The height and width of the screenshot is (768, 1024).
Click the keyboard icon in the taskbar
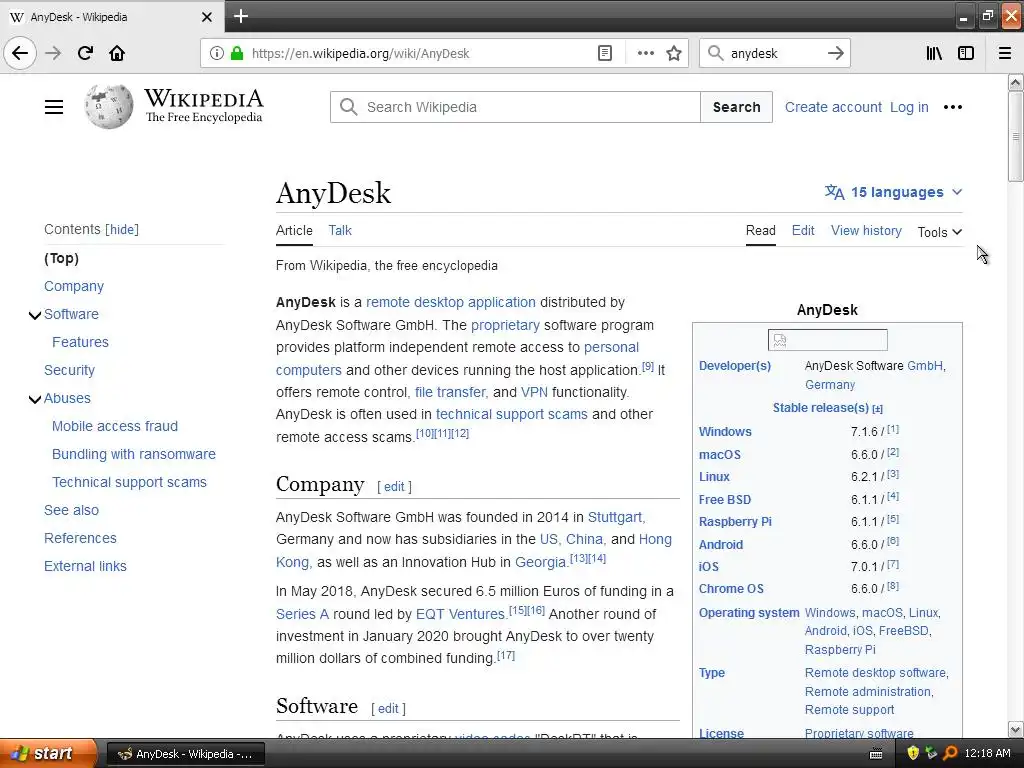tap(876, 754)
